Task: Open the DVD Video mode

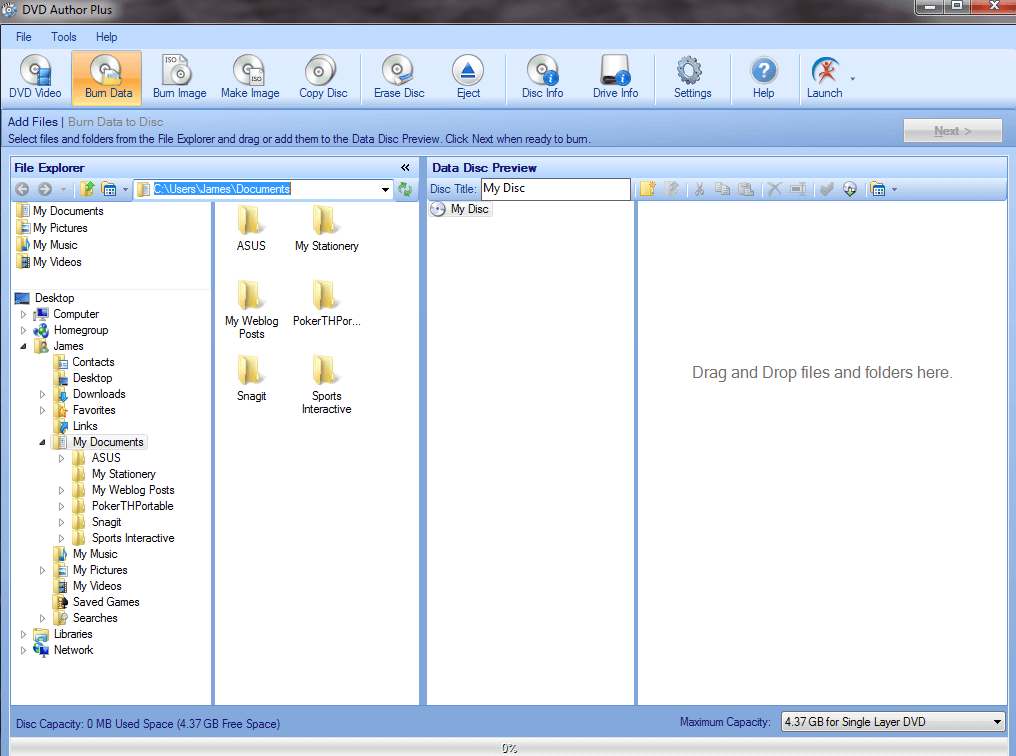Action: tap(36, 77)
